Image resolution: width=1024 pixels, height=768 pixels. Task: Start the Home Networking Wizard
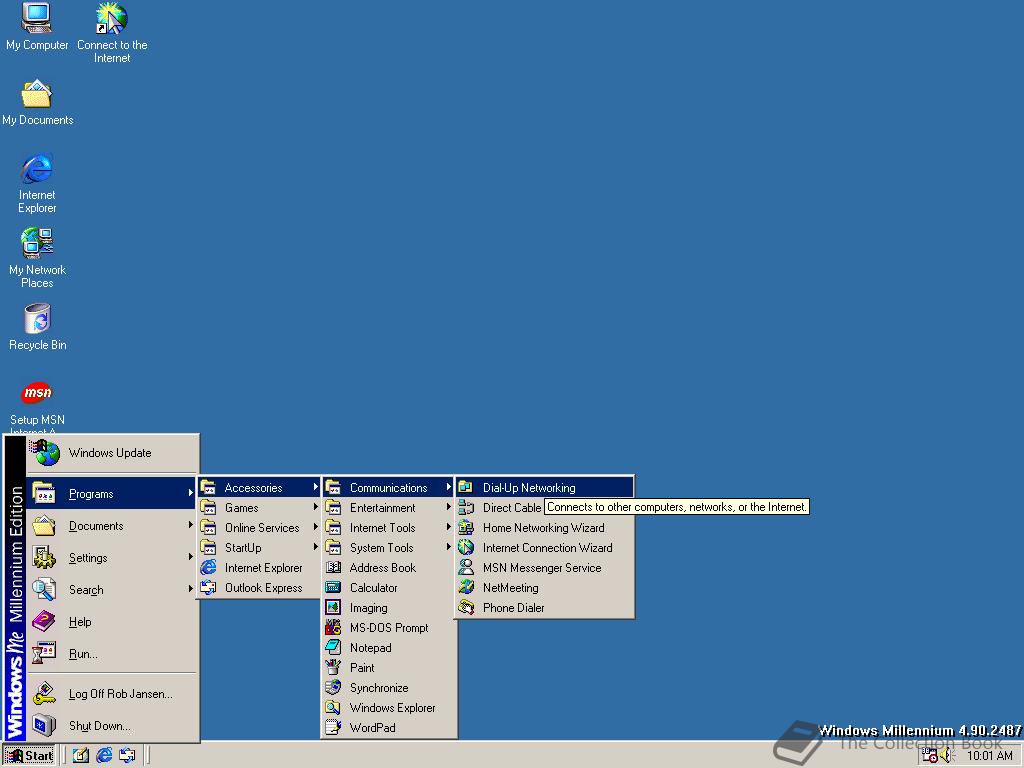[545, 528]
